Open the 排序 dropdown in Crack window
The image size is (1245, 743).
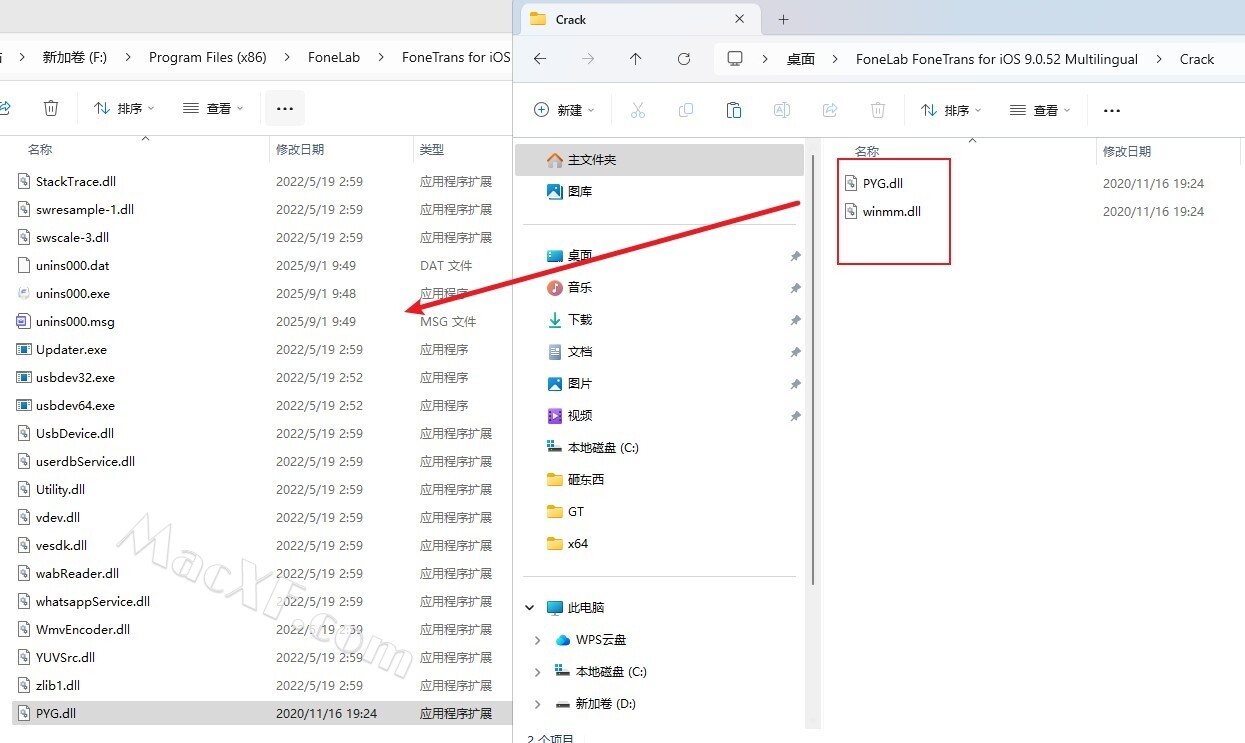point(952,110)
